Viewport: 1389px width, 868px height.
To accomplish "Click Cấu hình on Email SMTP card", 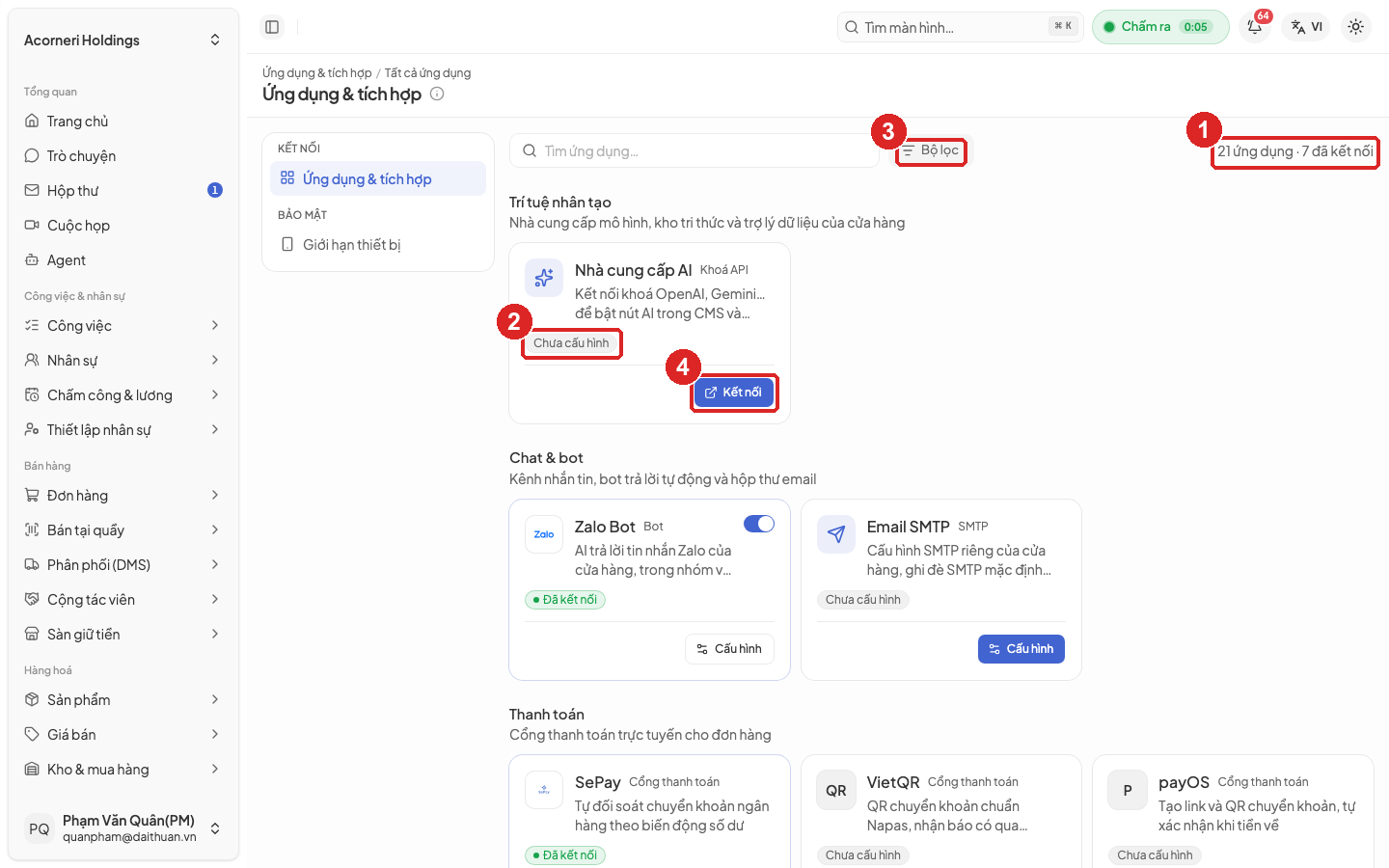I will pos(1021,649).
